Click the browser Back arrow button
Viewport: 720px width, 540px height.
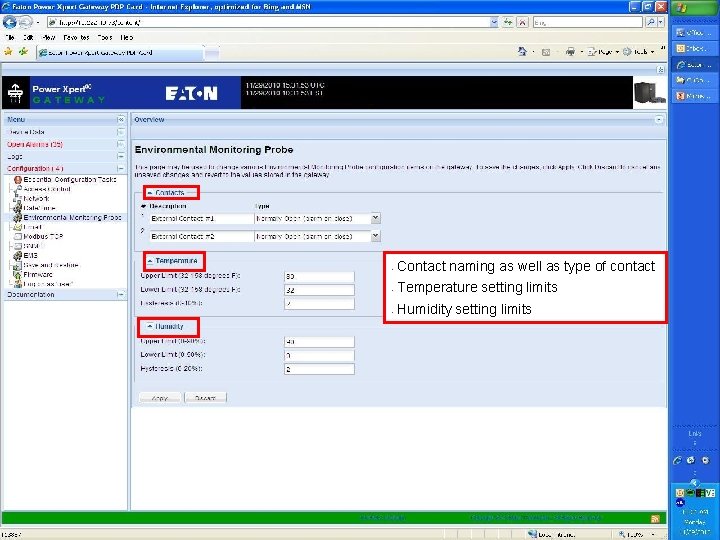click(10, 22)
